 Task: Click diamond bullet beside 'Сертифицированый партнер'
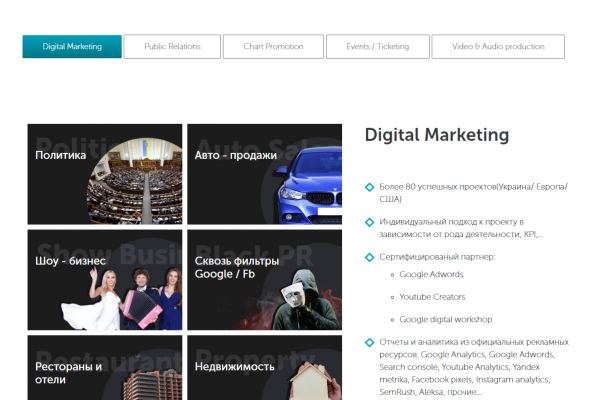tap(369, 257)
